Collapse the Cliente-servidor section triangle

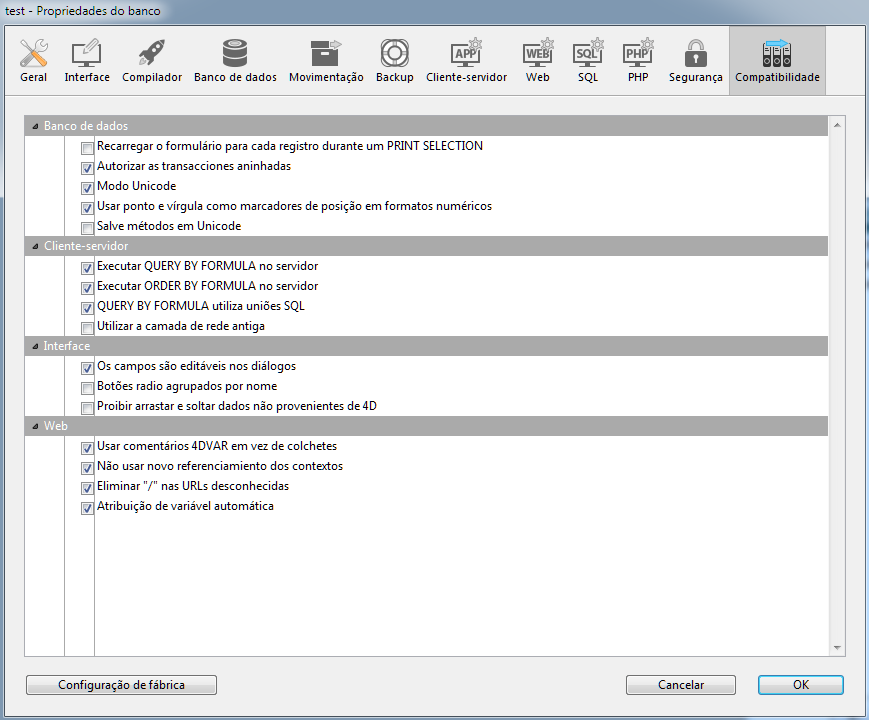point(35,246)
